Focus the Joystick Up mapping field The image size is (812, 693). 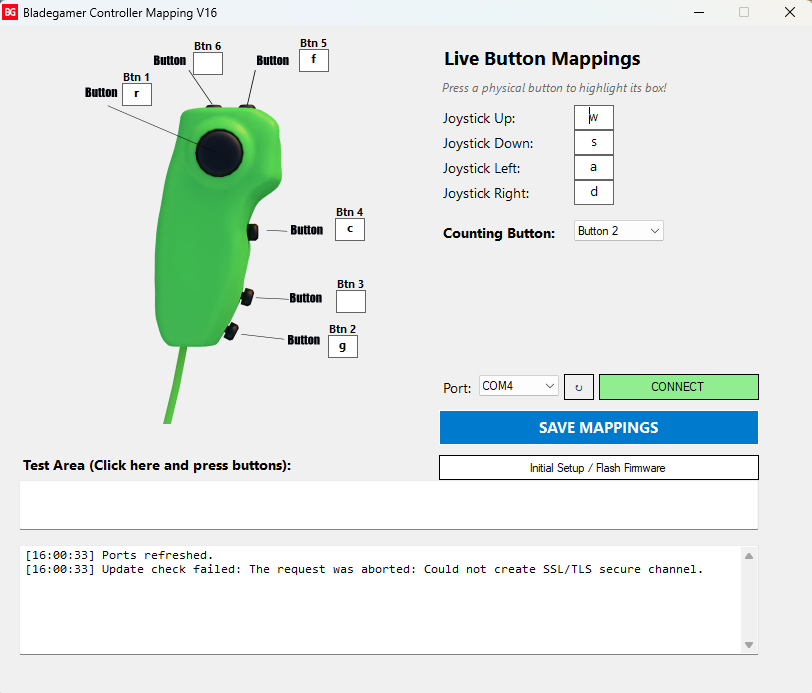point(593,118)
